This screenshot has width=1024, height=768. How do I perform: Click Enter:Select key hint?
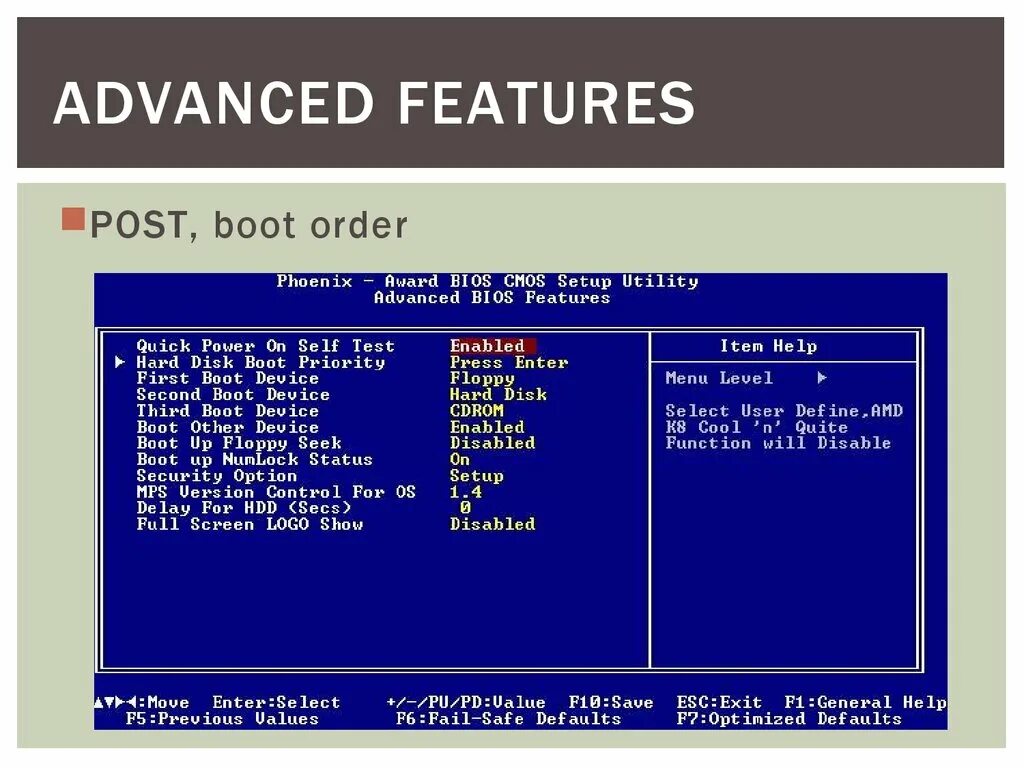pyautogui.click(x=276, y=703)
